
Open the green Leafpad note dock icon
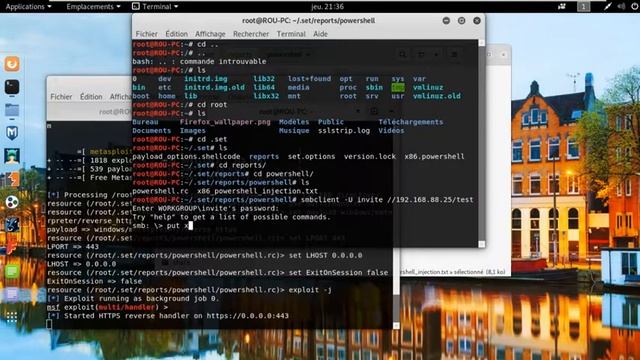tap(12, 271)
